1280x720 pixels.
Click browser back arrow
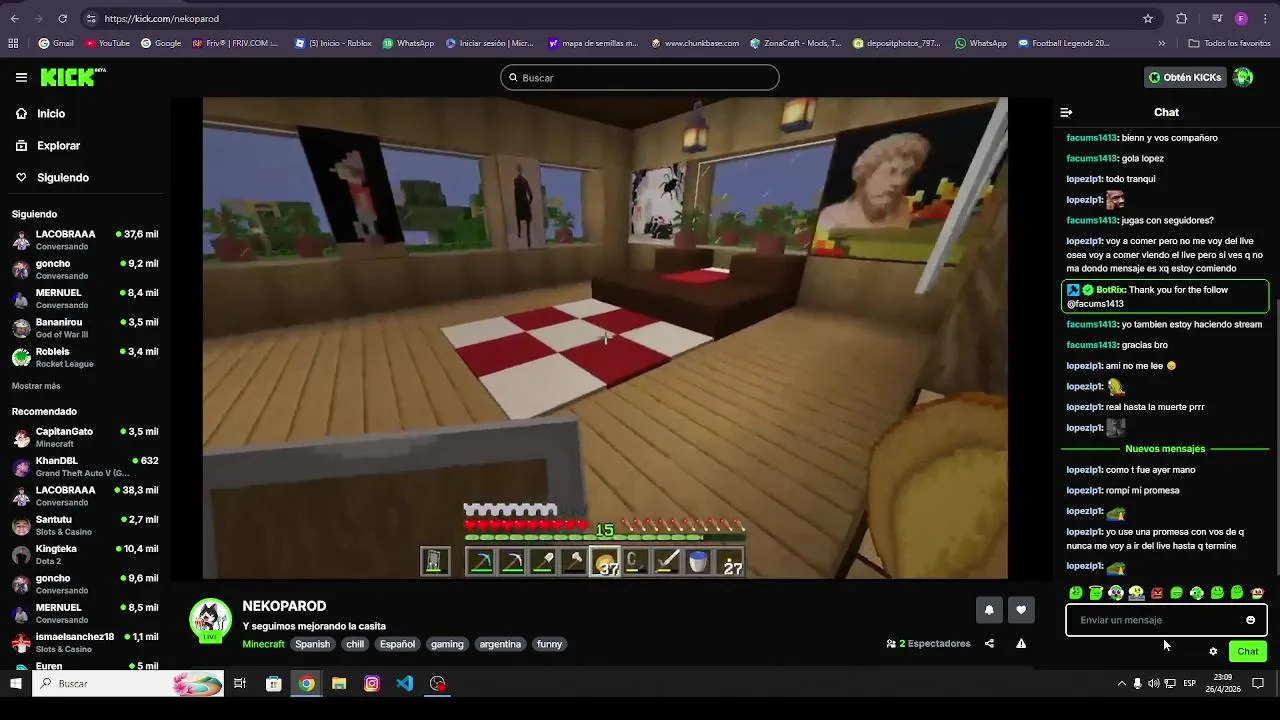click(x=14, y=18)
